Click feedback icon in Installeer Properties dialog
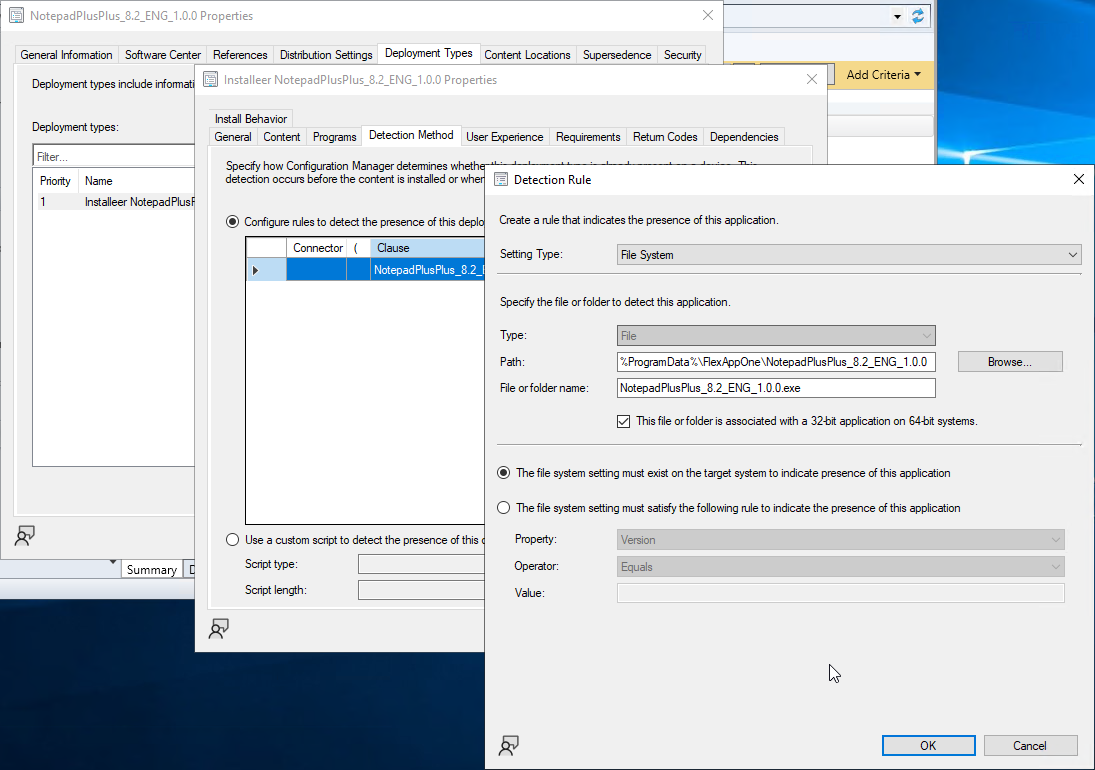 coord(218,628)
